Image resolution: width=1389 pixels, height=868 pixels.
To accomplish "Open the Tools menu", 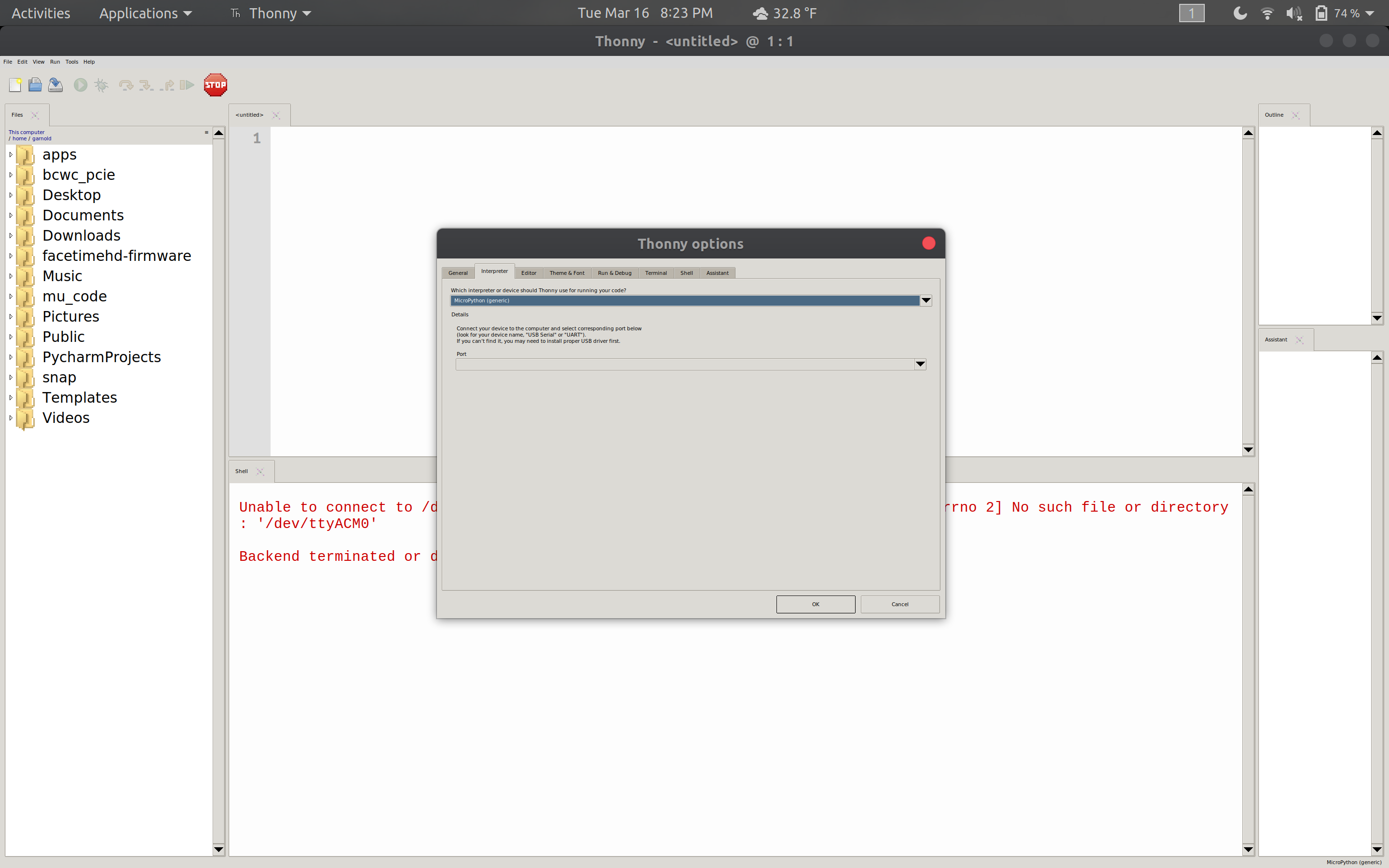I will click(x=72, y=62).
